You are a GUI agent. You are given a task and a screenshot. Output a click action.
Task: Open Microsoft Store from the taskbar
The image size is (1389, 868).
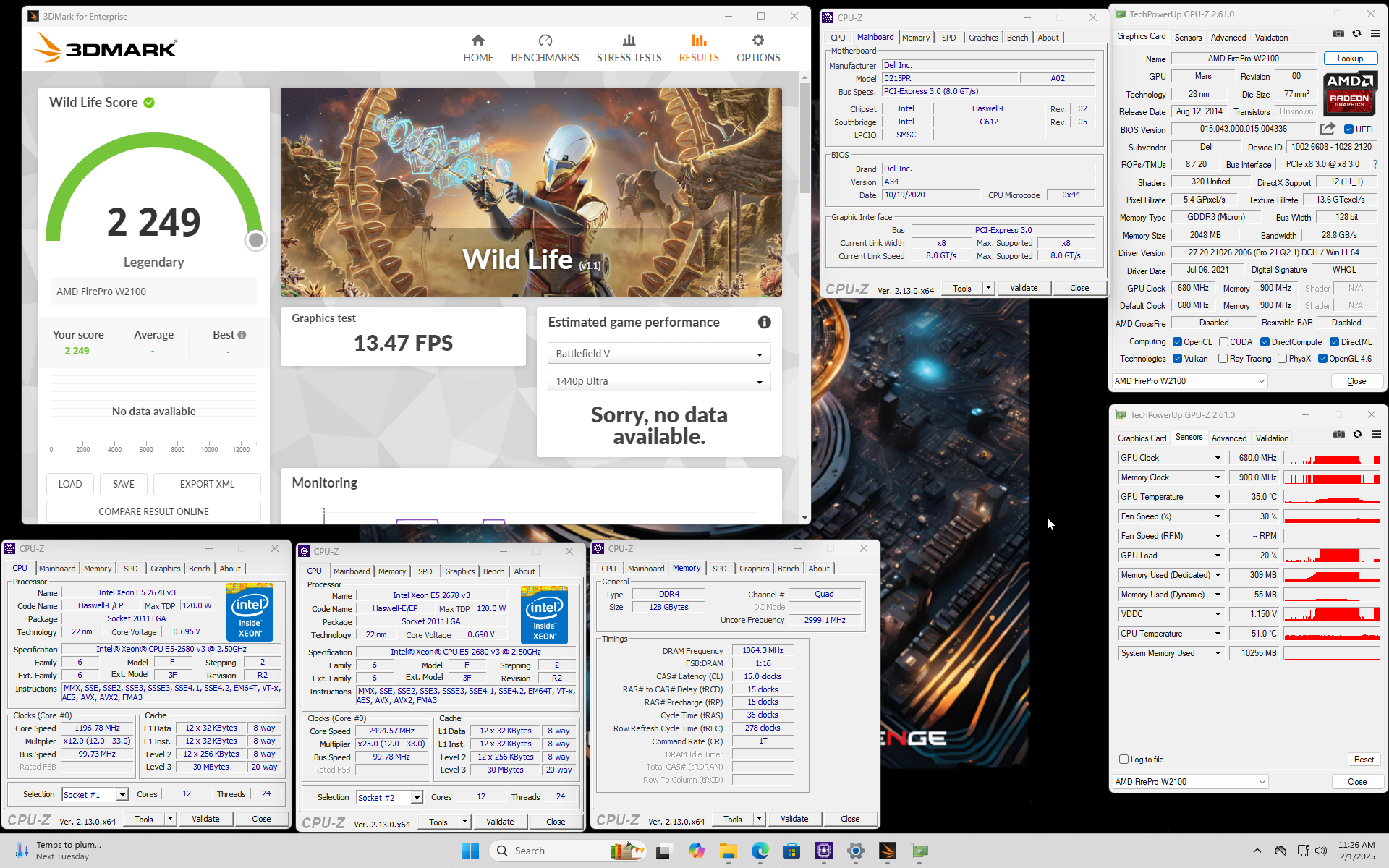pyautogui.click(x=791, y=851)
